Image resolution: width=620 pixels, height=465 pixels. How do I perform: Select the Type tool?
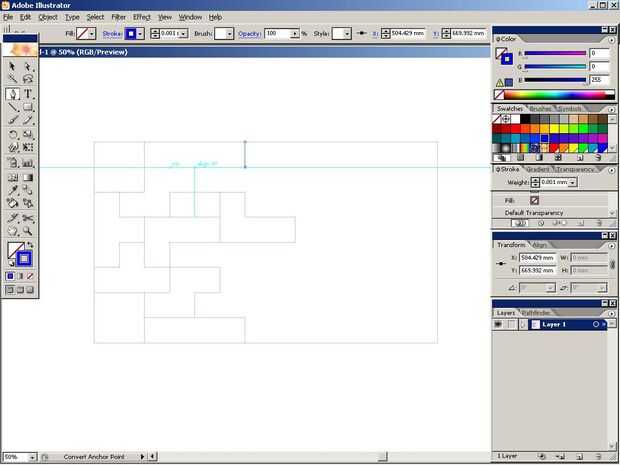(27, 94)
